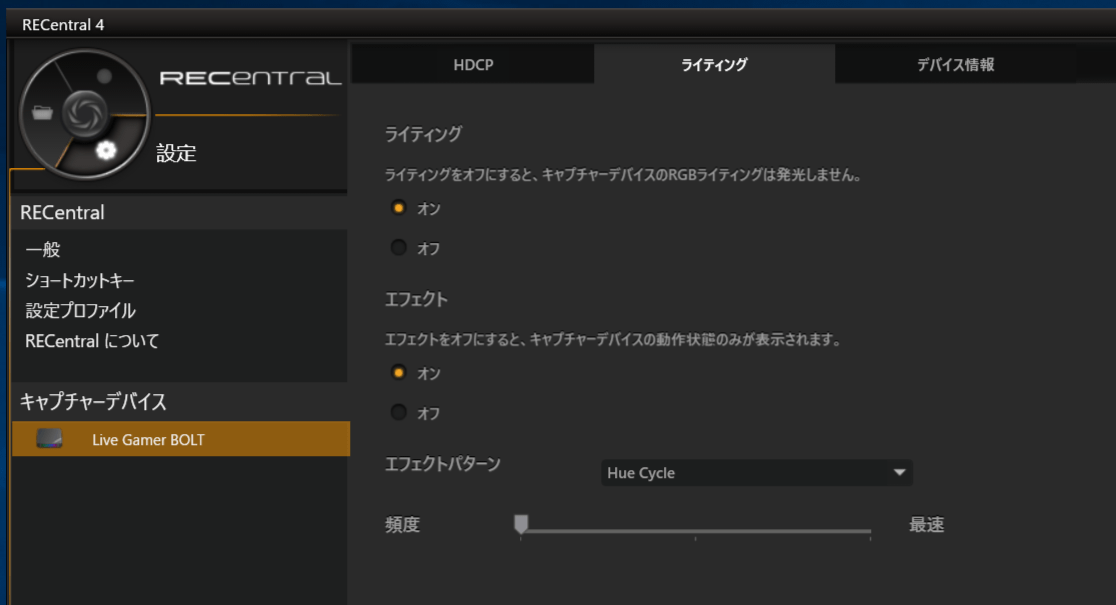
Task: Enable effects with the エフェクト オン radio
Action: tap(399, 372)
